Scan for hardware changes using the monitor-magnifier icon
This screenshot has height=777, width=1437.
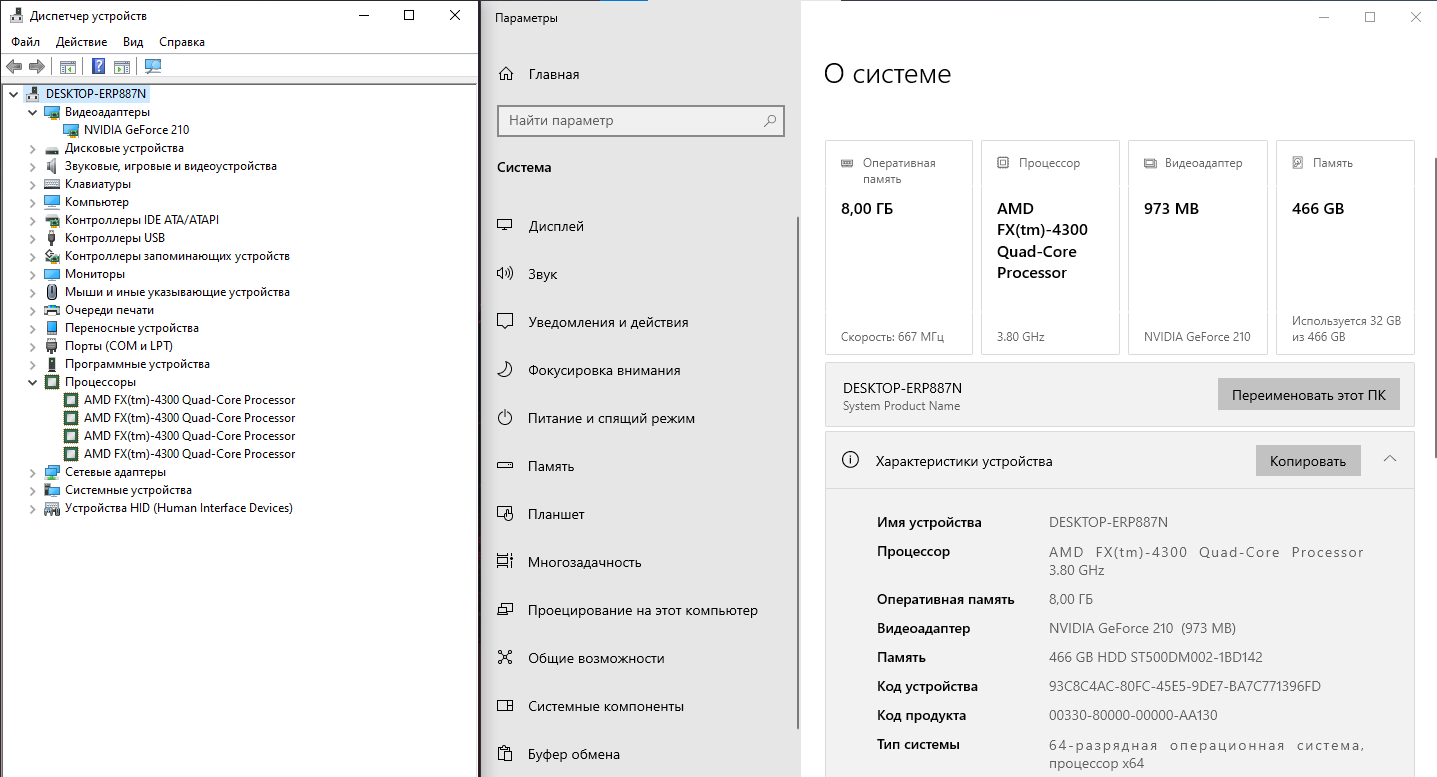pos(153,67)
